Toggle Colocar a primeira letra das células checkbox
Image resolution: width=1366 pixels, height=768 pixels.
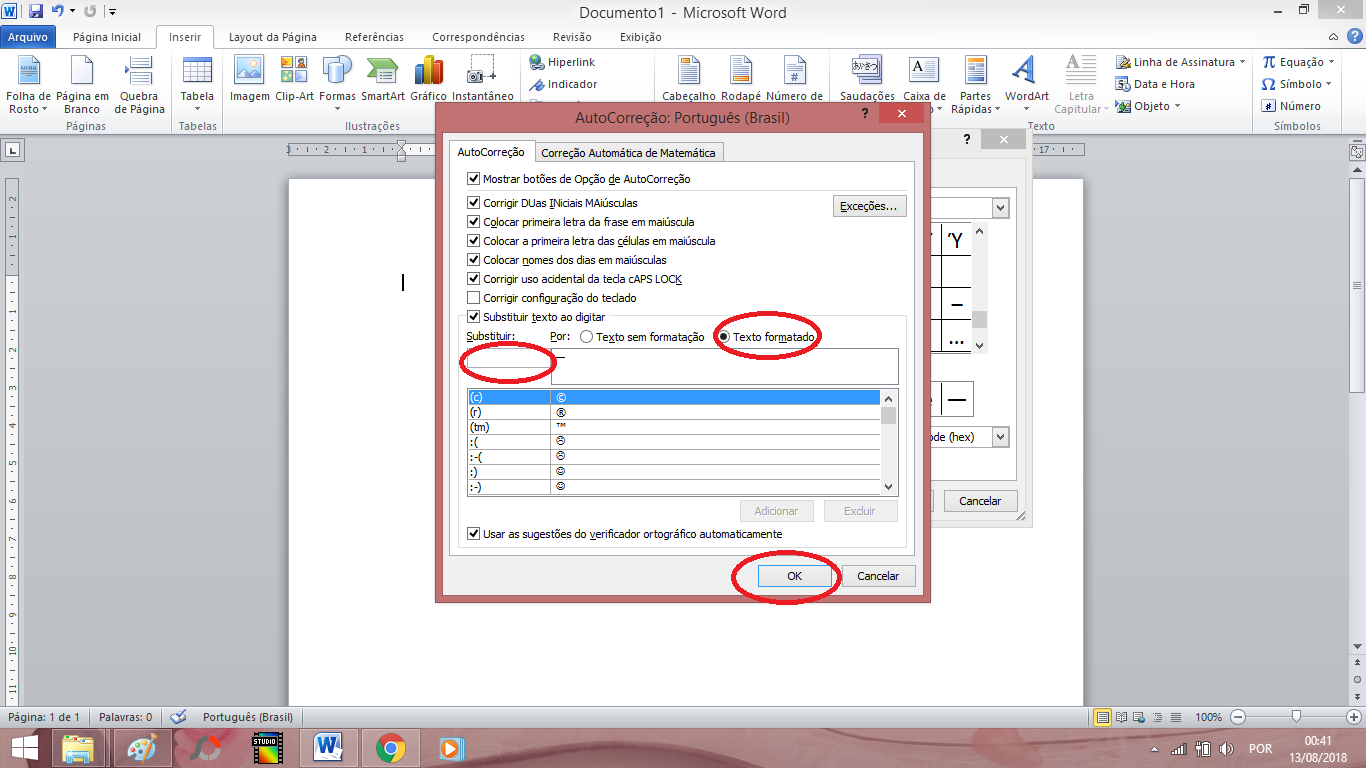pyautogui.click(x=474, y=241)
